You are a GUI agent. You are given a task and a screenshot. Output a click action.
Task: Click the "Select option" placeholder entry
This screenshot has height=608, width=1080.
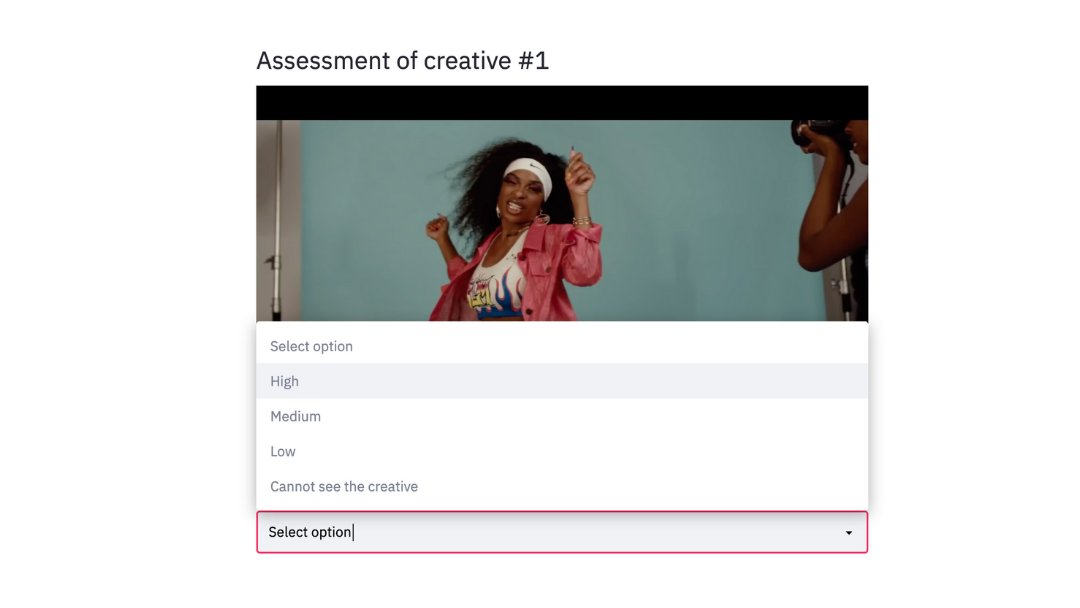[x=310, y=346]
